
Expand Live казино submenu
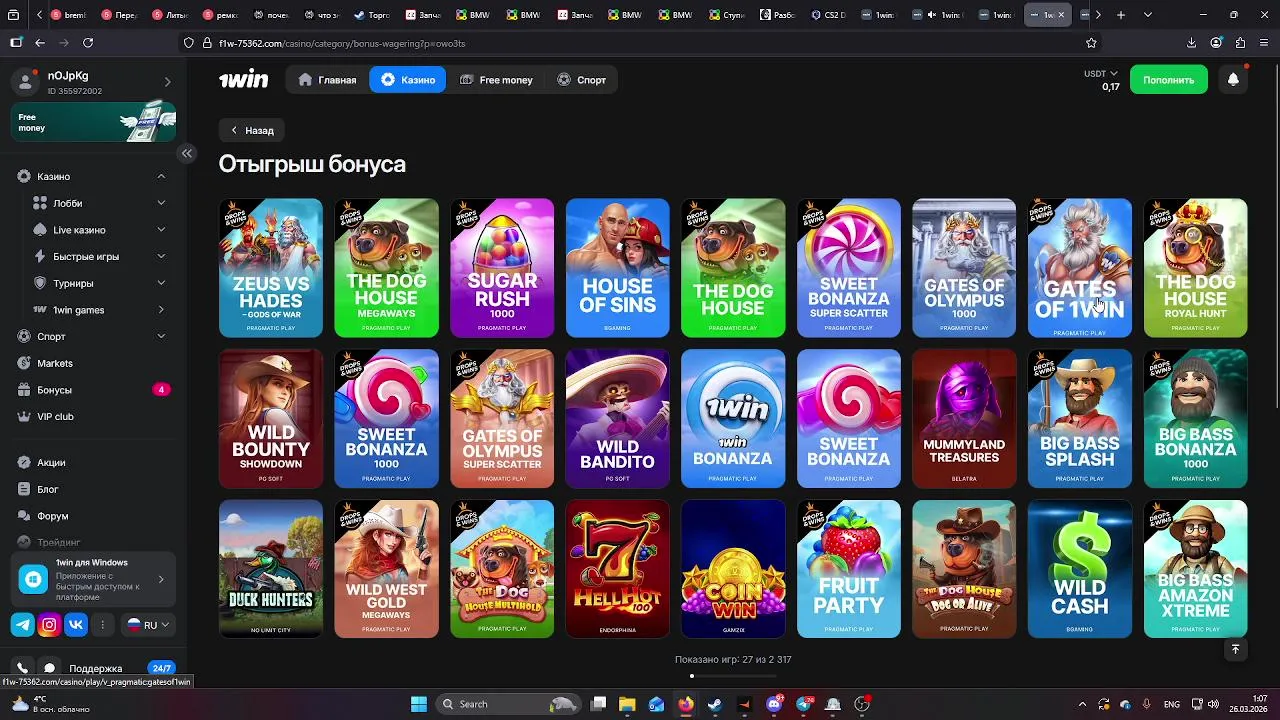coord(161,230)
